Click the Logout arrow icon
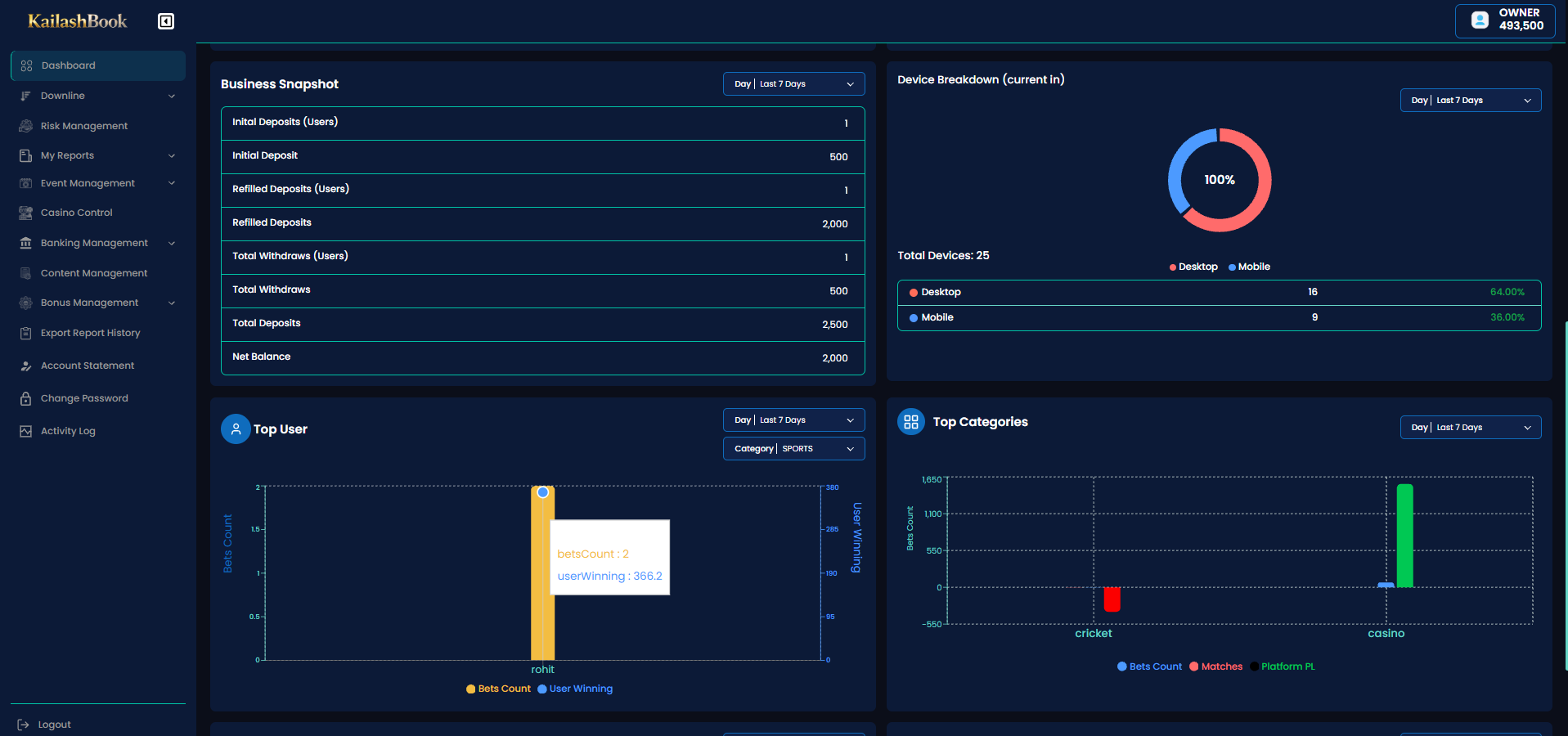 (x=23, y=725)
